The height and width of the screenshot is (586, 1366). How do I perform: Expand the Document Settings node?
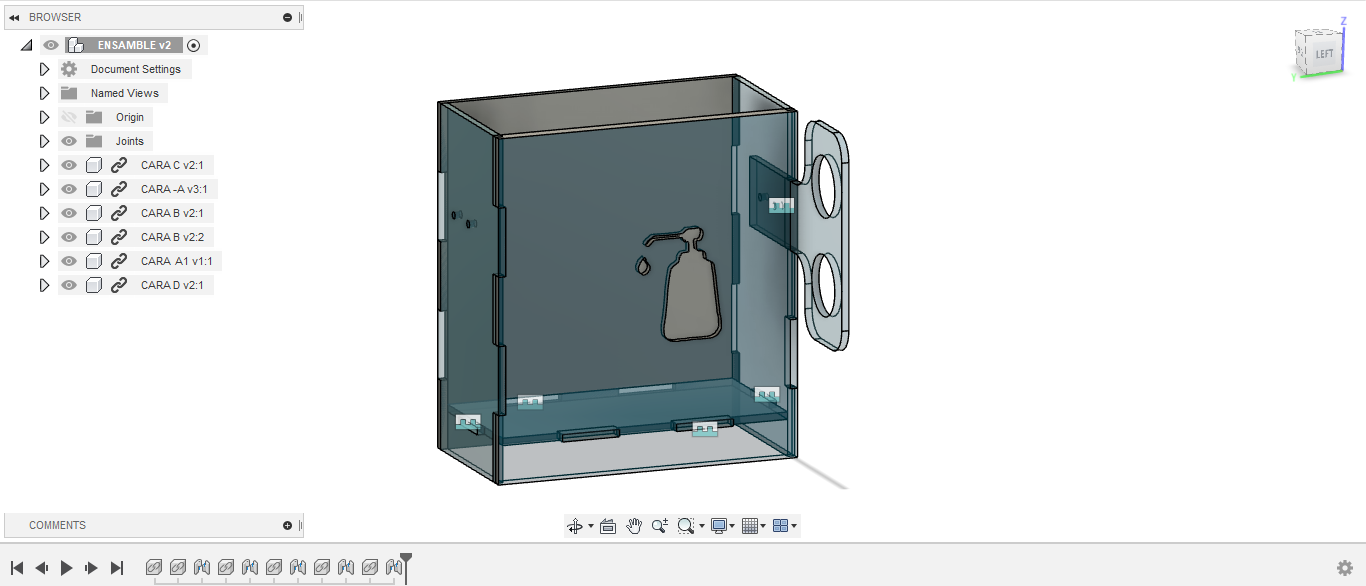(44, 69)
